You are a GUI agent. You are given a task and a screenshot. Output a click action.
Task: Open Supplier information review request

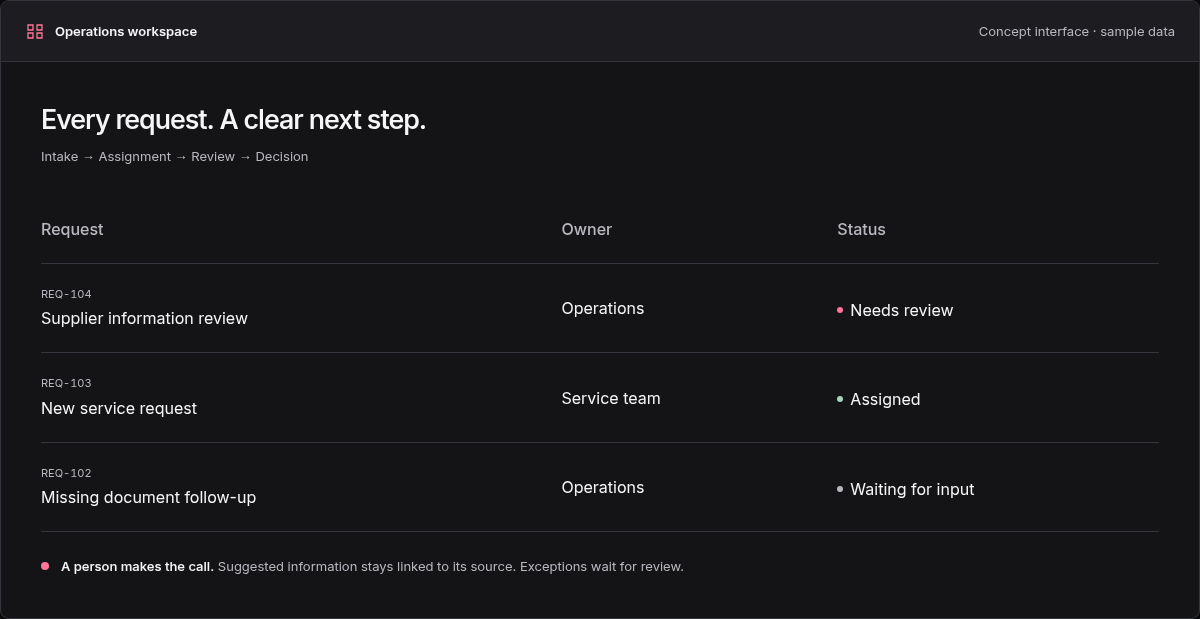tap(144, 318)
